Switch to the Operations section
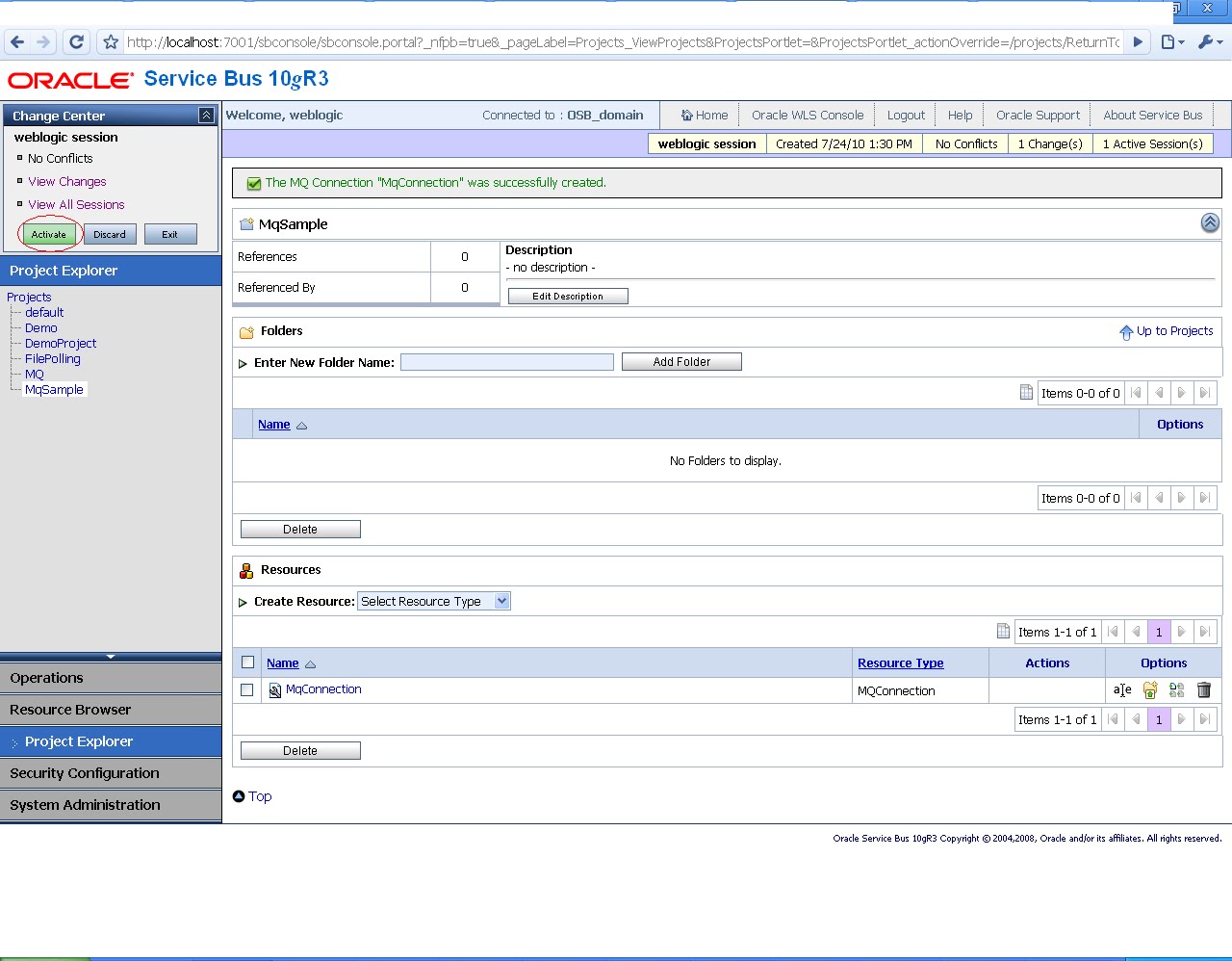Viewport: 1232px width, 961px height. click(x=111, y=678)
